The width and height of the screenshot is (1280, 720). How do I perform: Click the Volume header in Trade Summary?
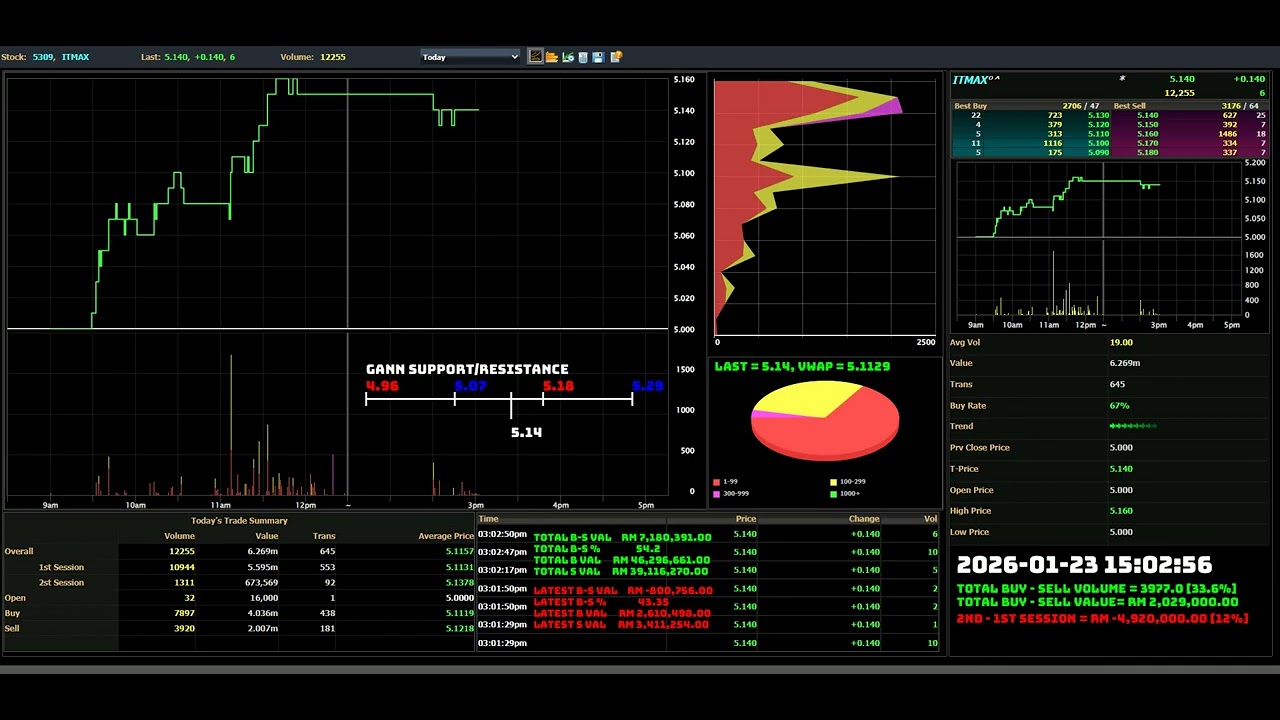[x=179, y=536]
